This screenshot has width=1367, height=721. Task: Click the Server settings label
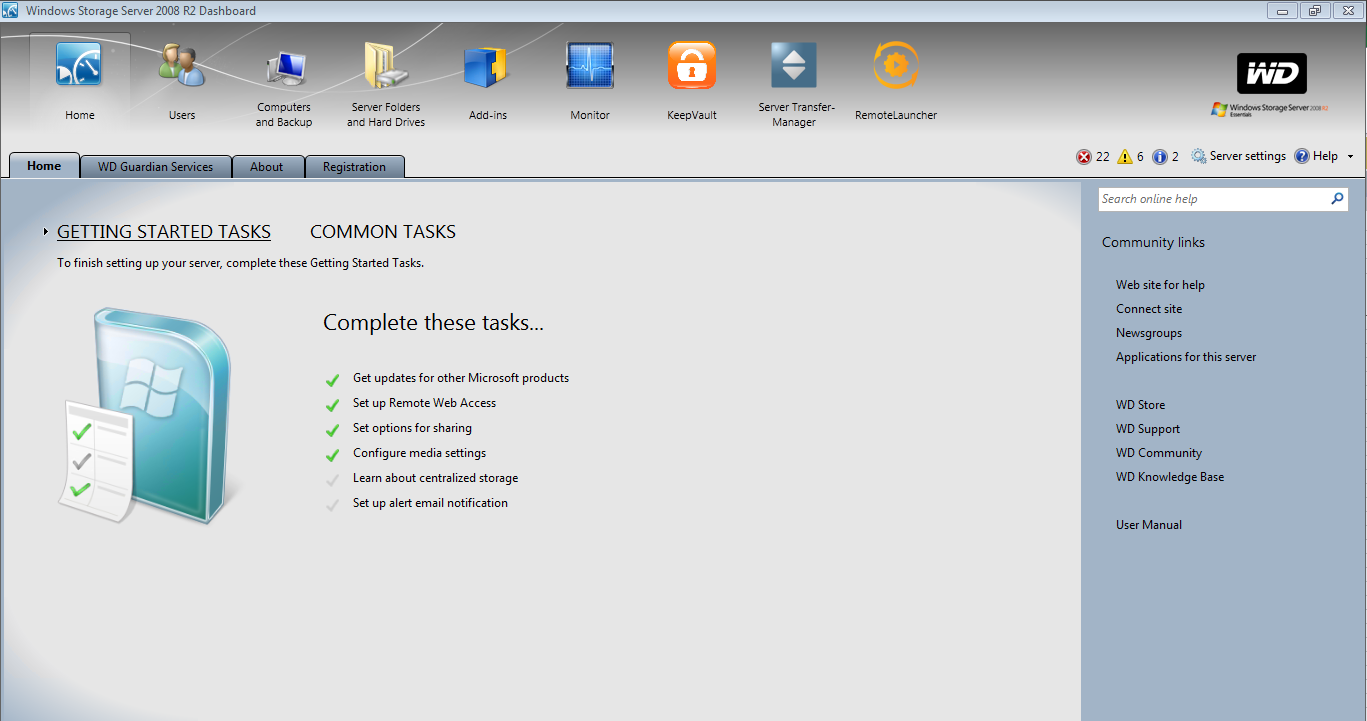point(1248,157)
